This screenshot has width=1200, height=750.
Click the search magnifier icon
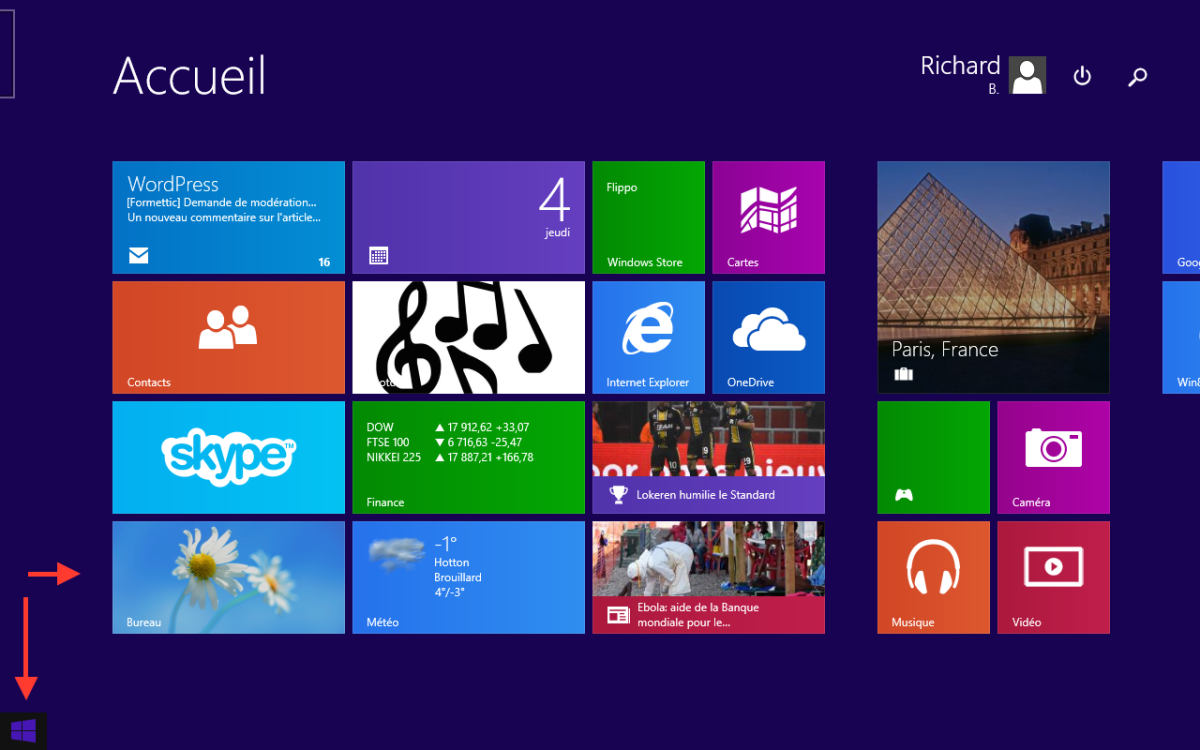point(1137,76)
